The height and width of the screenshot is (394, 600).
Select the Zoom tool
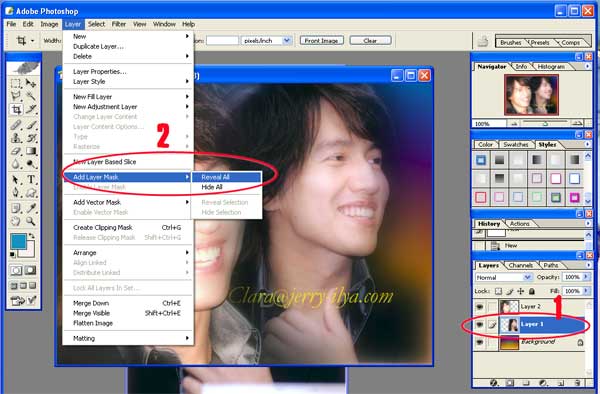coord(31,221)
